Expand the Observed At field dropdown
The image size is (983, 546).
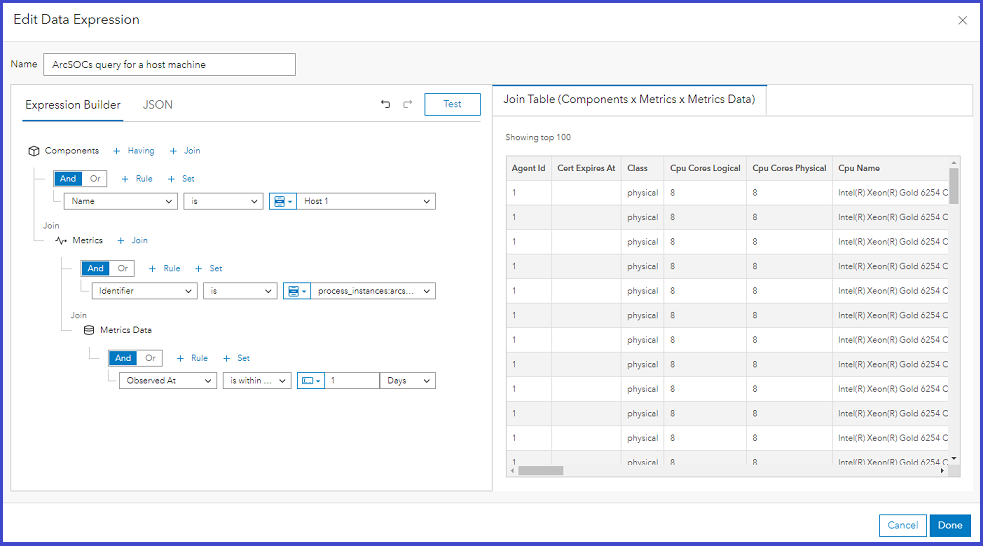pyautogui.click(x=167, y=381)
